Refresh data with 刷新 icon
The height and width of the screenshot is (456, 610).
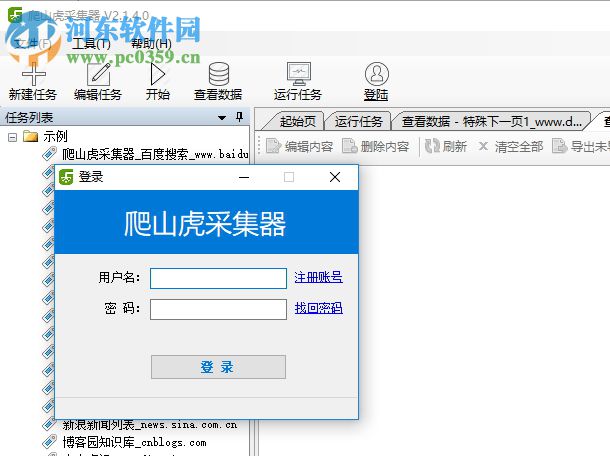[432, 146]
